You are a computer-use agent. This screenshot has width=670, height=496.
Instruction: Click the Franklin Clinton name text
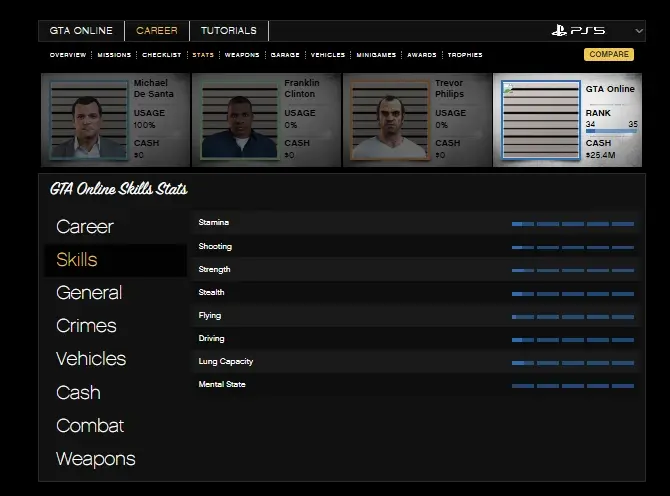pyautogui.click(x=302, y=88)
